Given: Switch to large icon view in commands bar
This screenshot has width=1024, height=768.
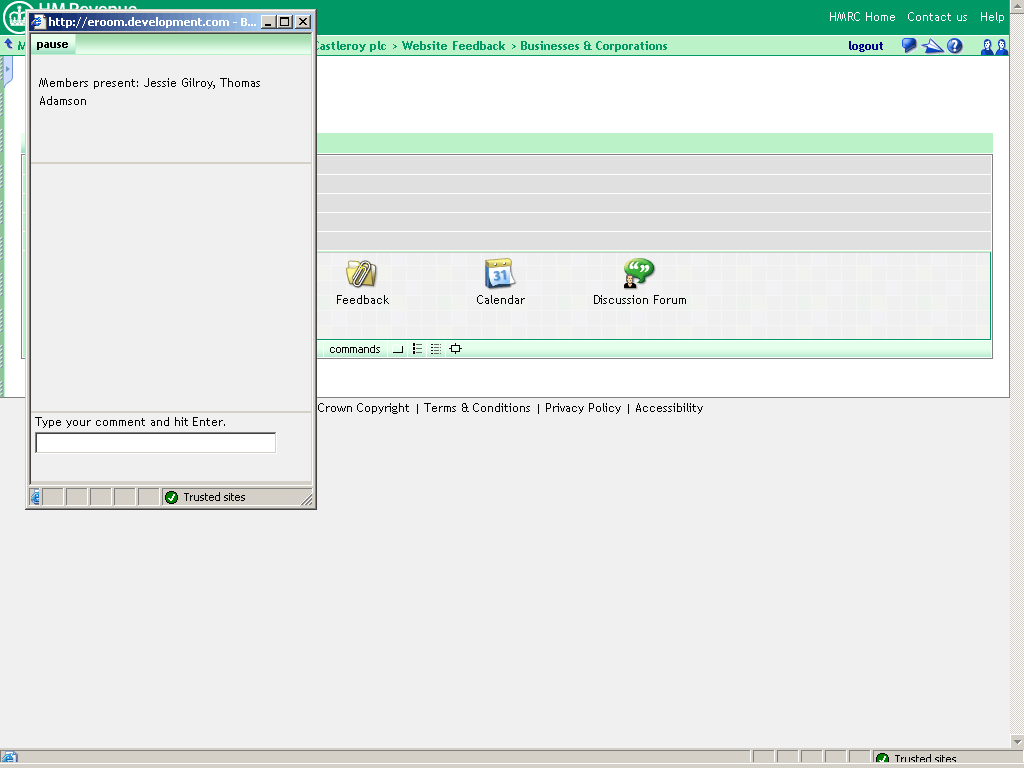Looking at the screenshot, I should (x=398, y=349).
